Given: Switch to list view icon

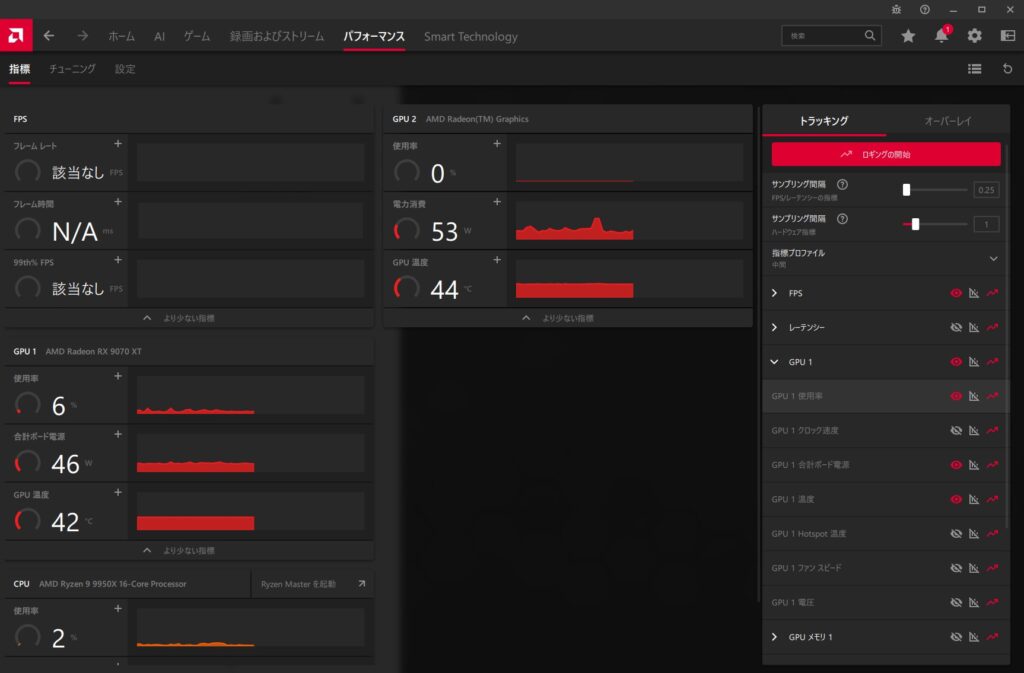Looking at the screenshot, I should [974, 69].
